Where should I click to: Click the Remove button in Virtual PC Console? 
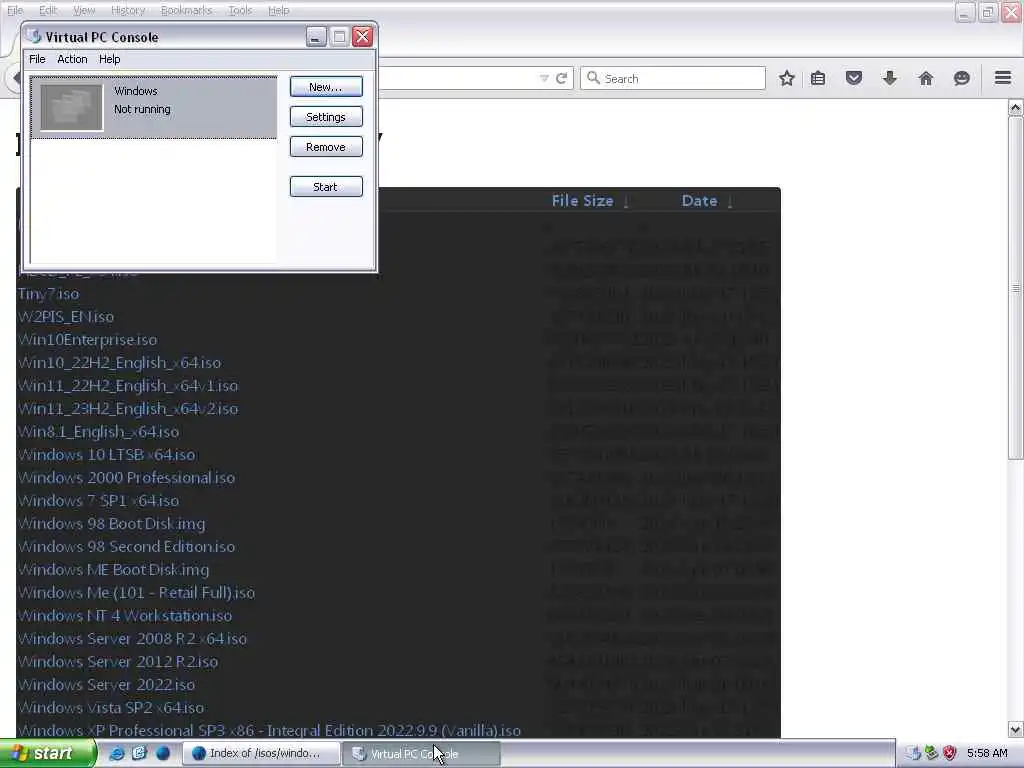tap(326, 147)
